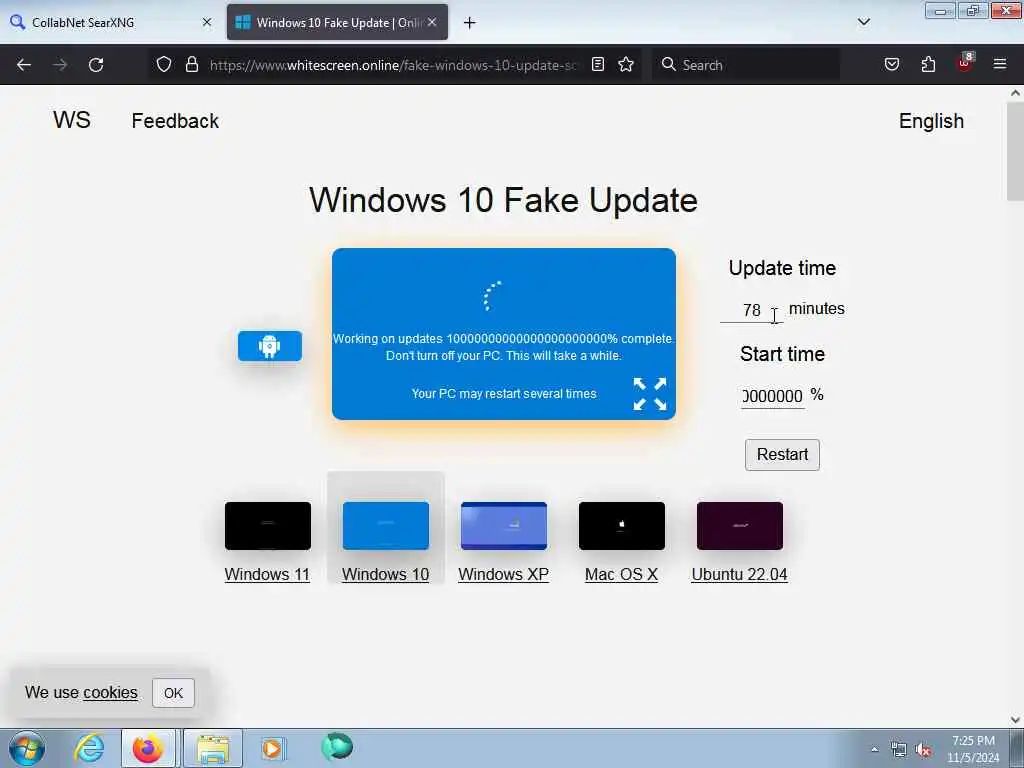Open the Pocket save icon

[x=892, y=64]
